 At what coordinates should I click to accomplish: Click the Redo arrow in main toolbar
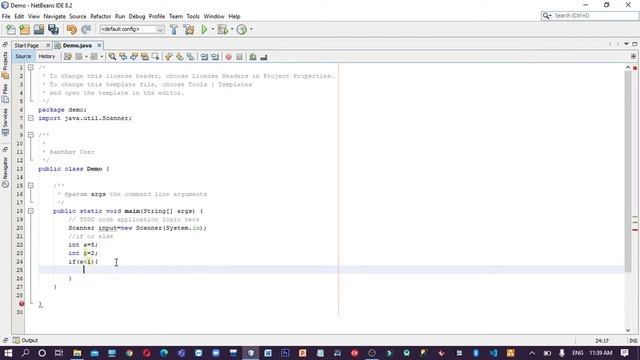point(86,29)
